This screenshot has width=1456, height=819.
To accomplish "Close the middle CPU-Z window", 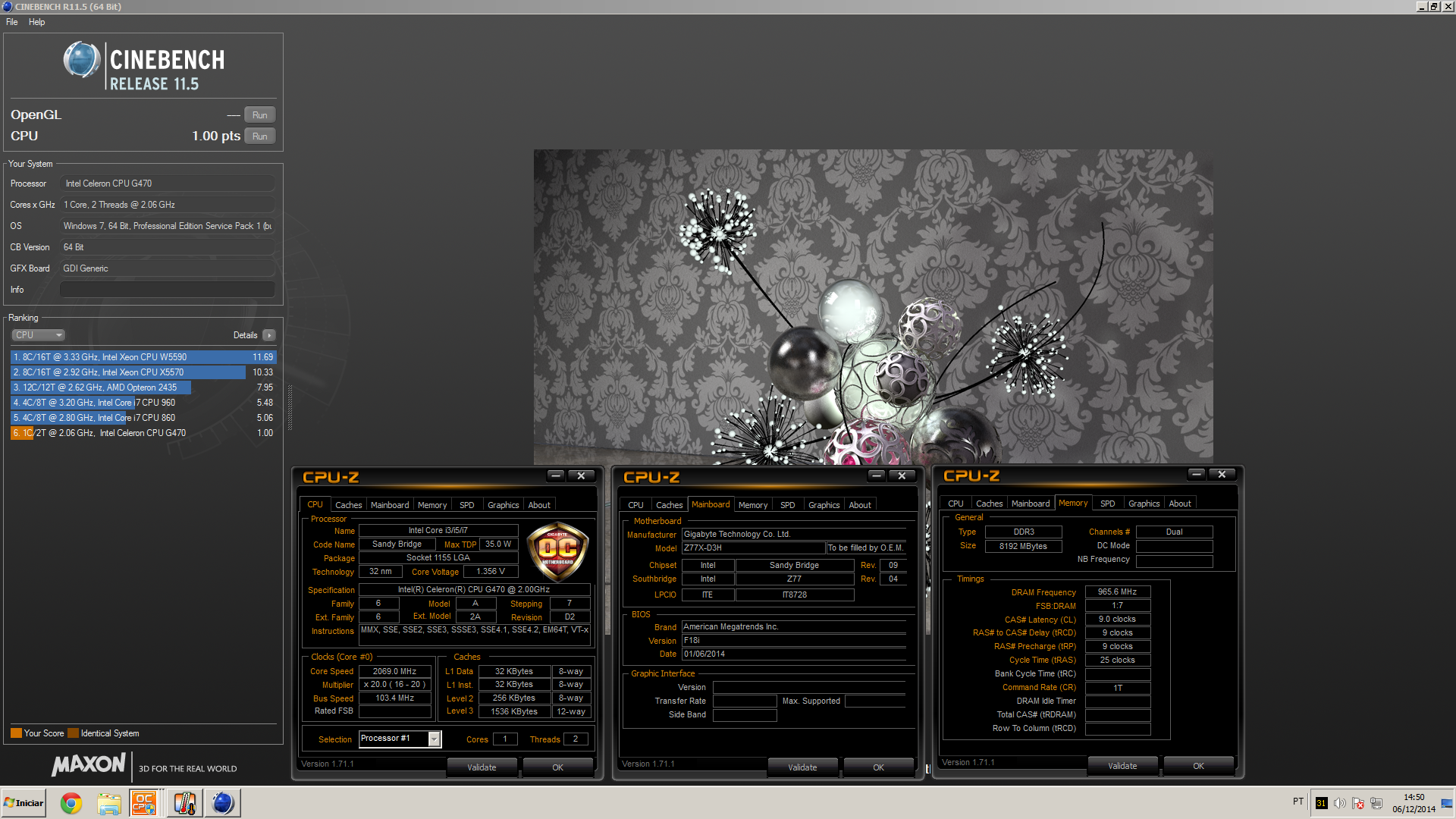I will (x=902, y=475).
